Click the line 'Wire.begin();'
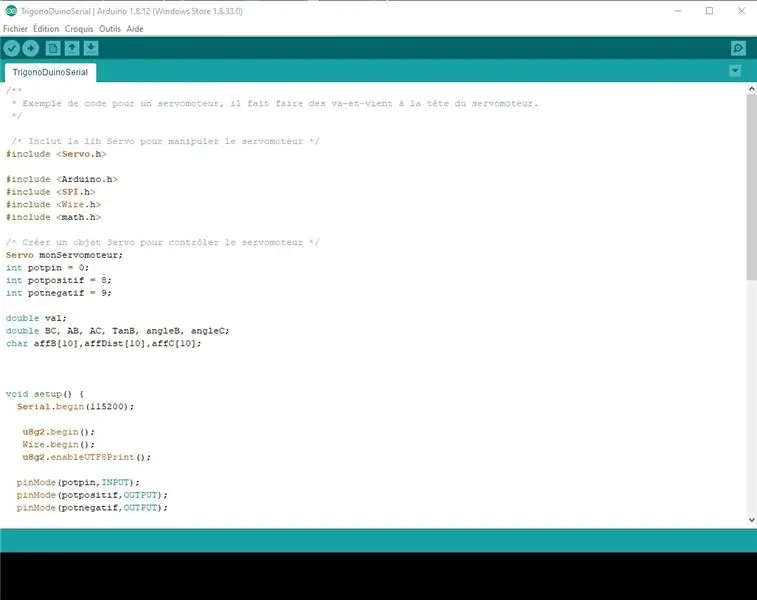Image resolution: width=757 pixels, height=600 pixels. [x=58, y=445]
